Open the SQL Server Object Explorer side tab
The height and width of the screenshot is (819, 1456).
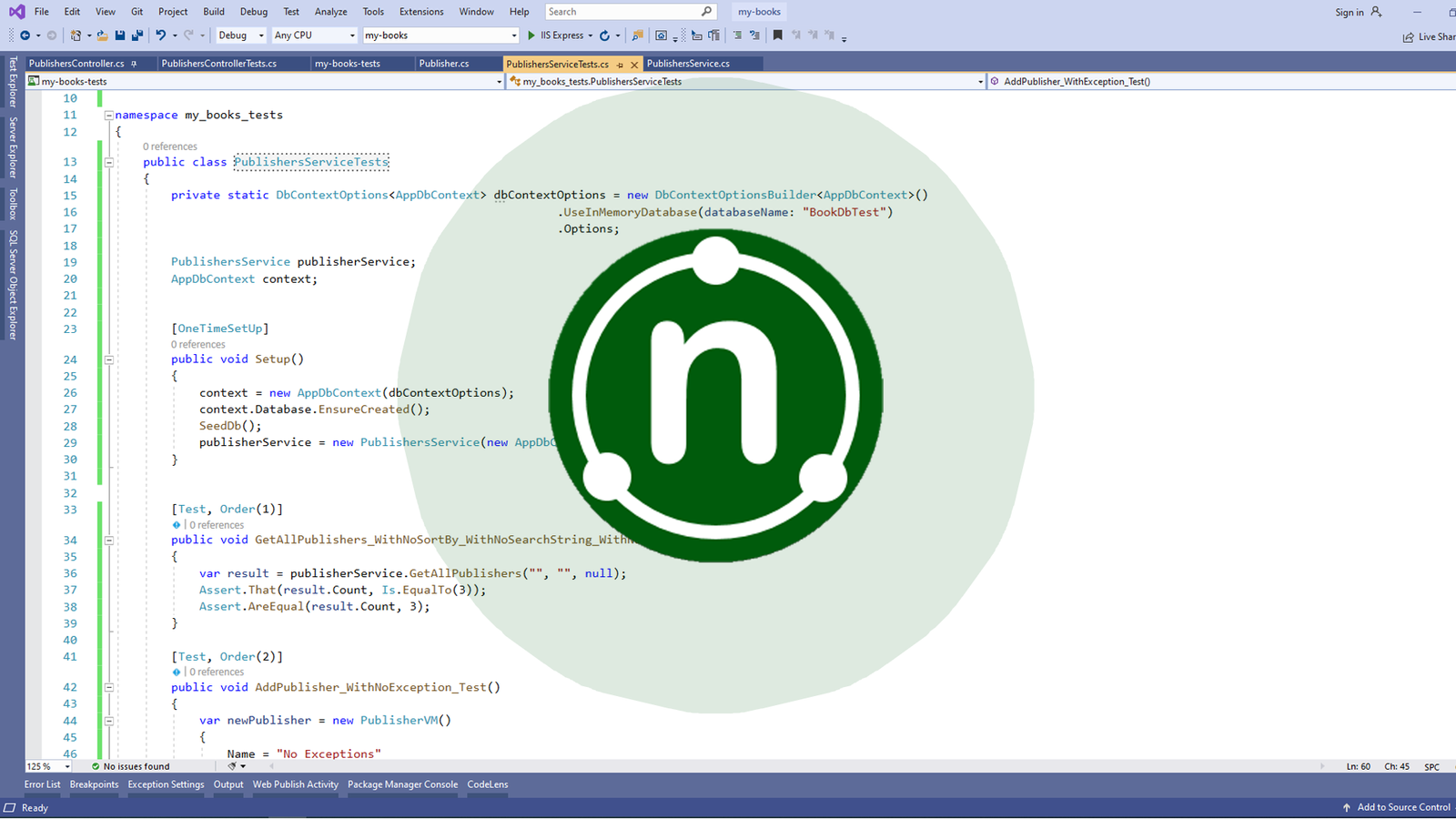[x=13, y=285]
